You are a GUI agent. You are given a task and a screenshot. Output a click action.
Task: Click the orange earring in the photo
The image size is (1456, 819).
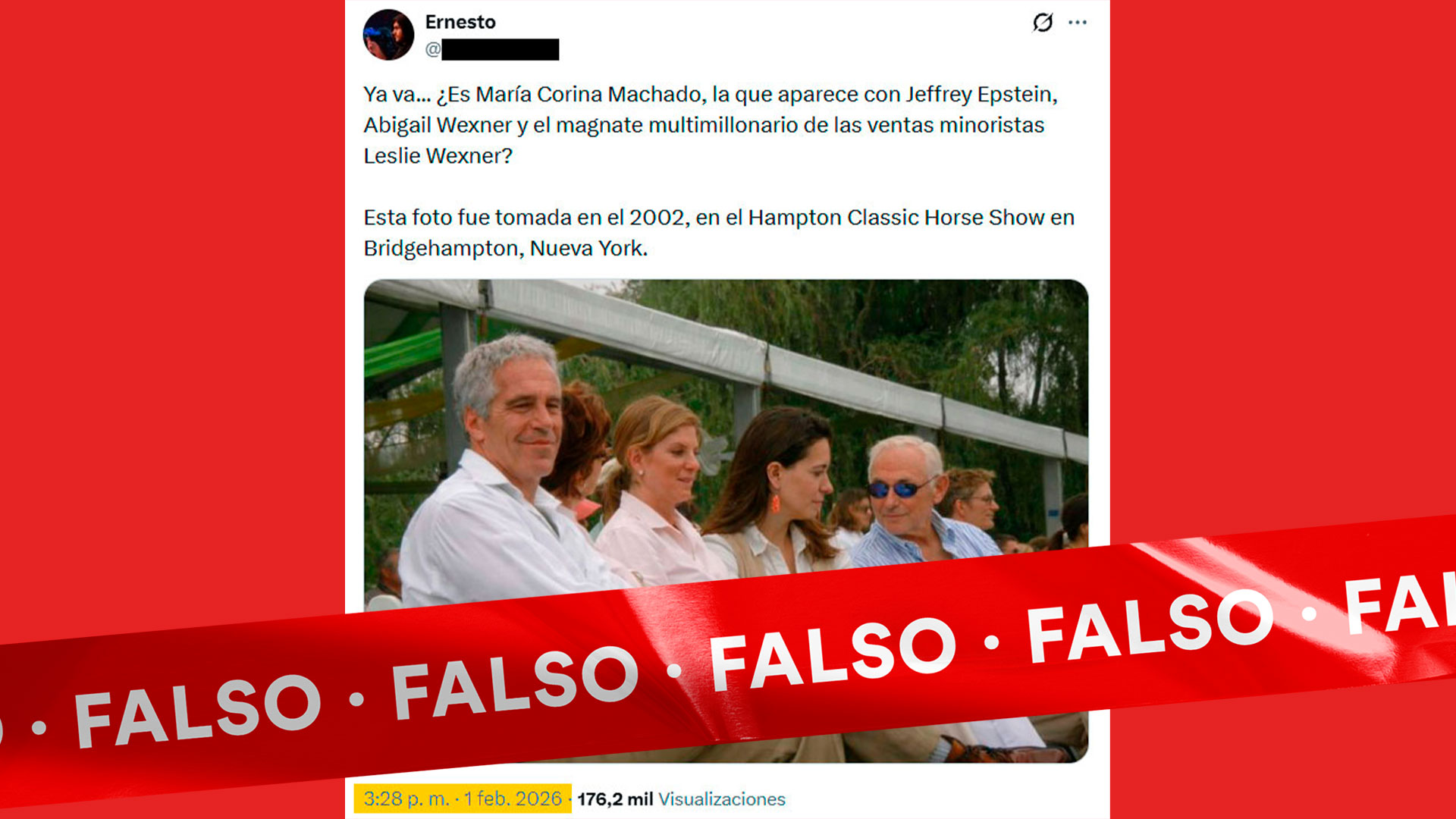coord(776,503)
